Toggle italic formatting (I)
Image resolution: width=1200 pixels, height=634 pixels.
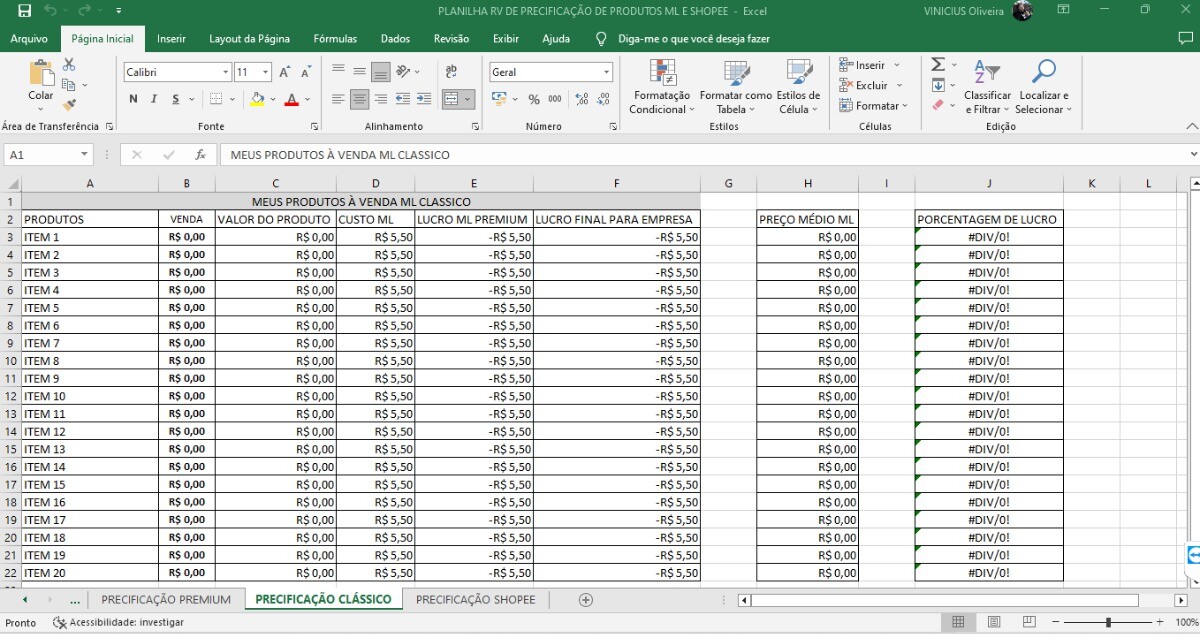coord(154,99)
